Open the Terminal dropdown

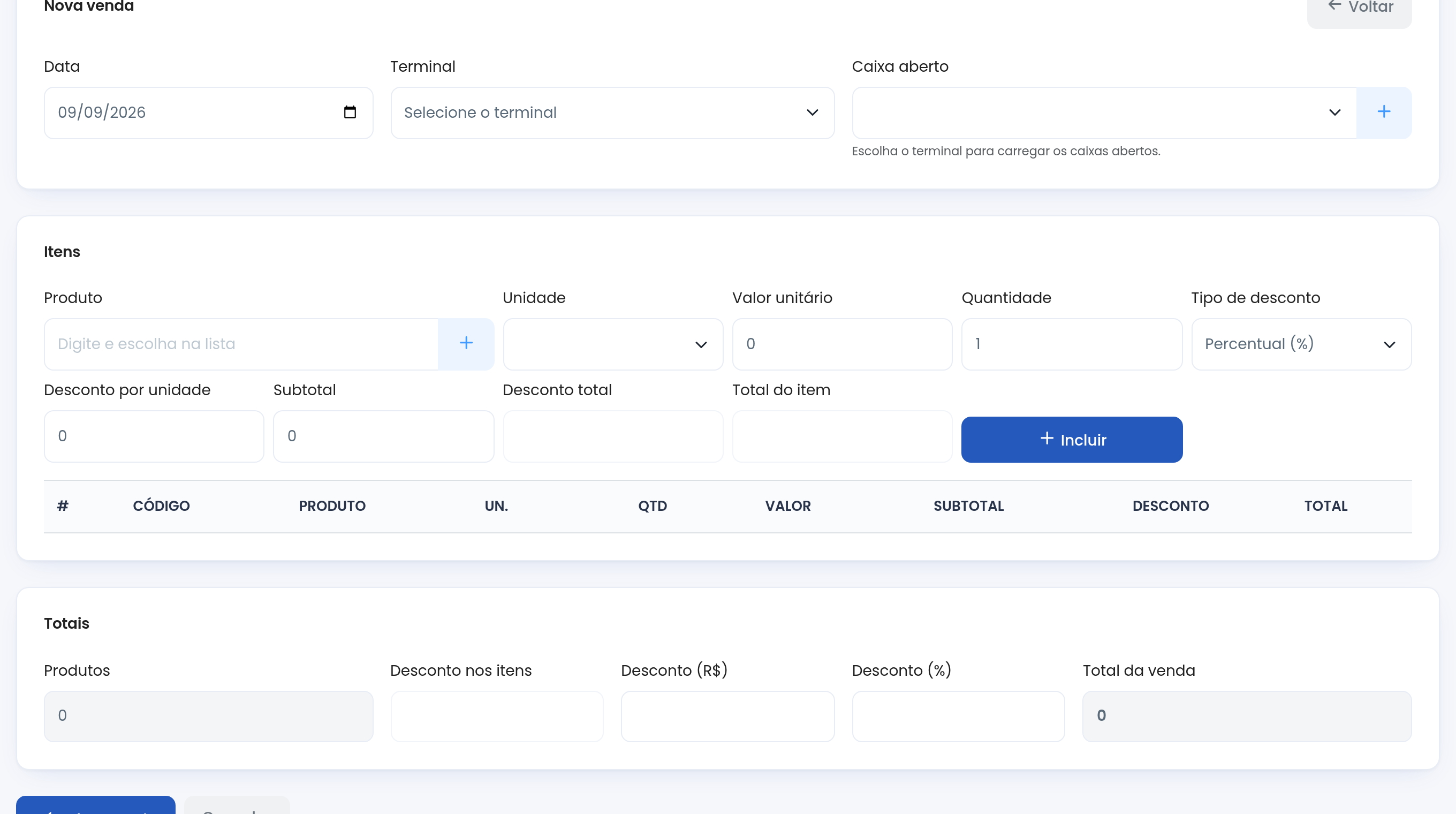pos(613,112)
